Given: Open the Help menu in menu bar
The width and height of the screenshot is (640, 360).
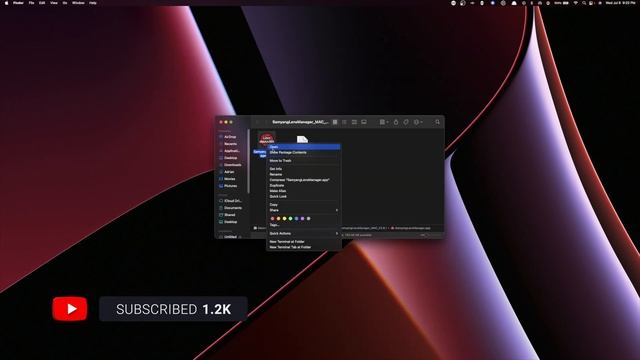Looking at the screenshot, I should (93, 3).
